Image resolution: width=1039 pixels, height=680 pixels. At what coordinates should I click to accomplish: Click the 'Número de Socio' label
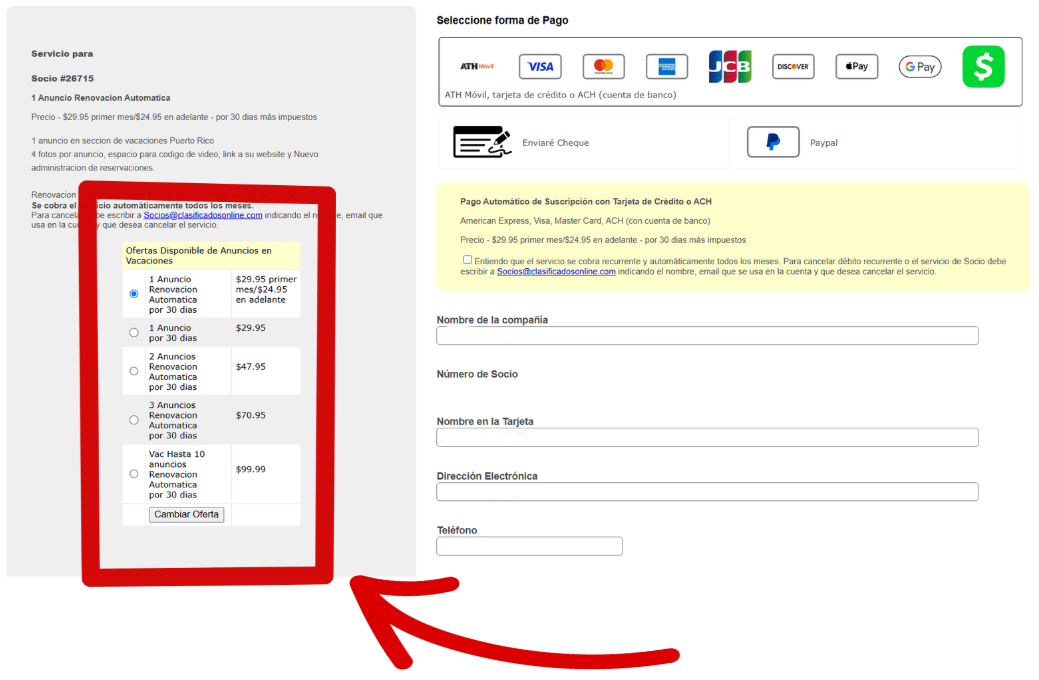pos(477,374)
